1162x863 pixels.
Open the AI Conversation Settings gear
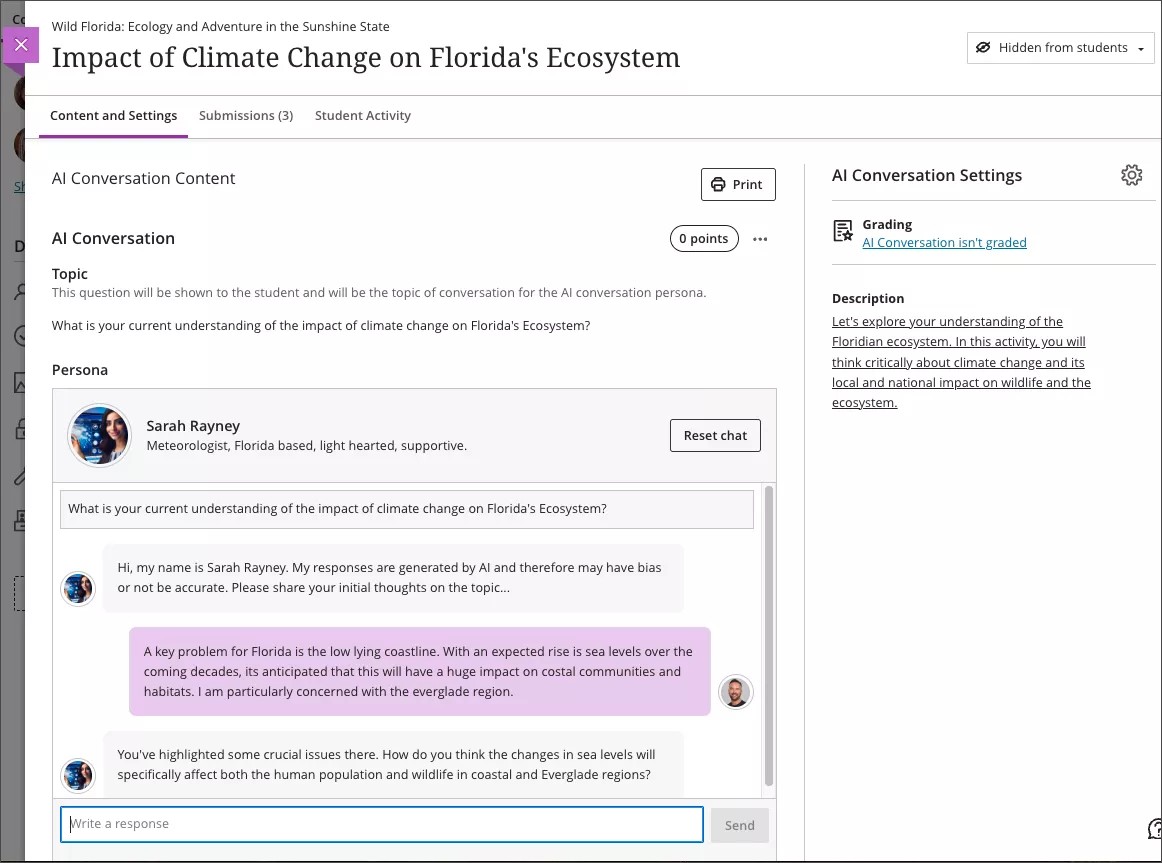click(x=1131, y=174)
